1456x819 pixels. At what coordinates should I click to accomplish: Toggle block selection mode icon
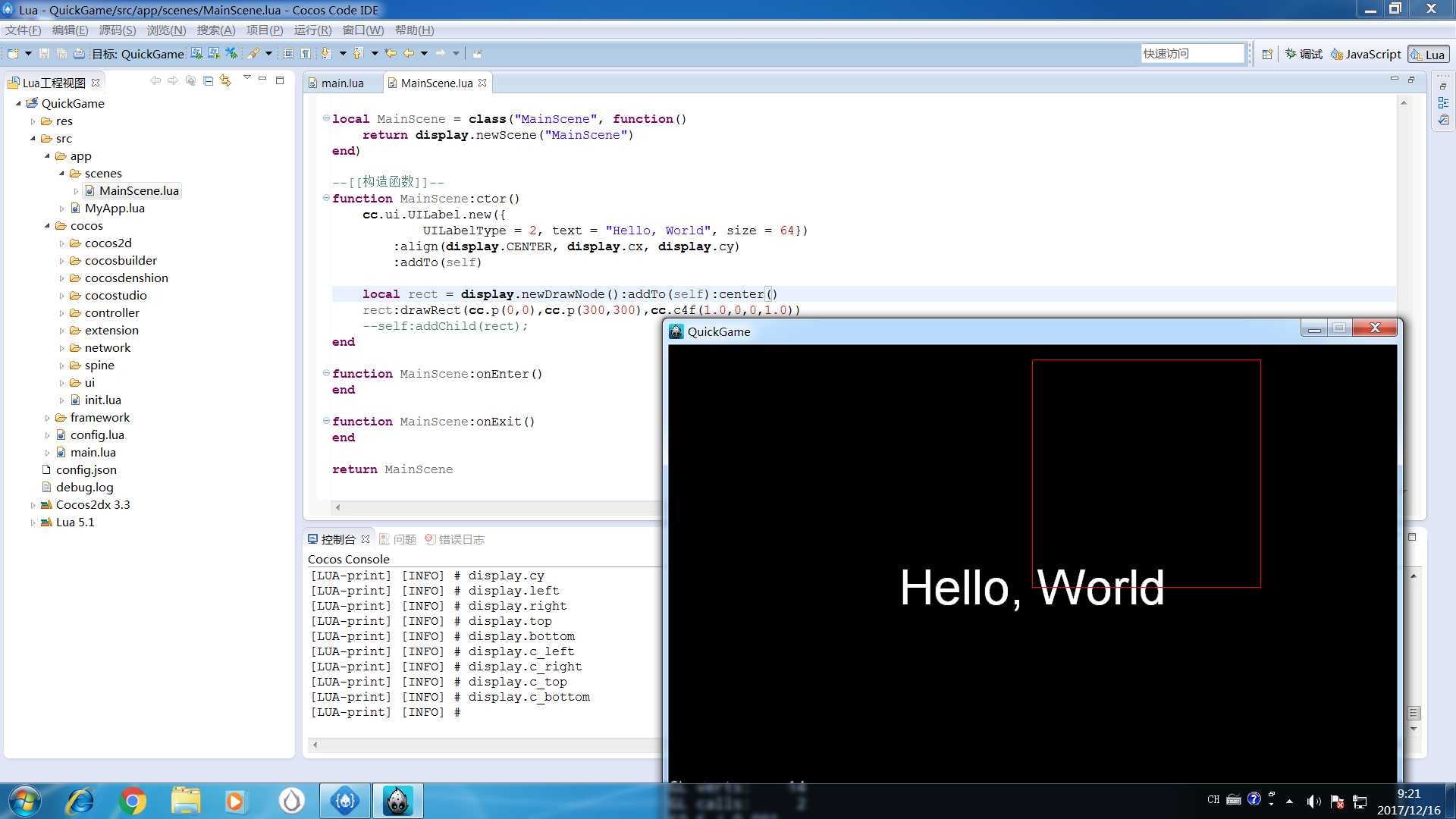(288, 54)
